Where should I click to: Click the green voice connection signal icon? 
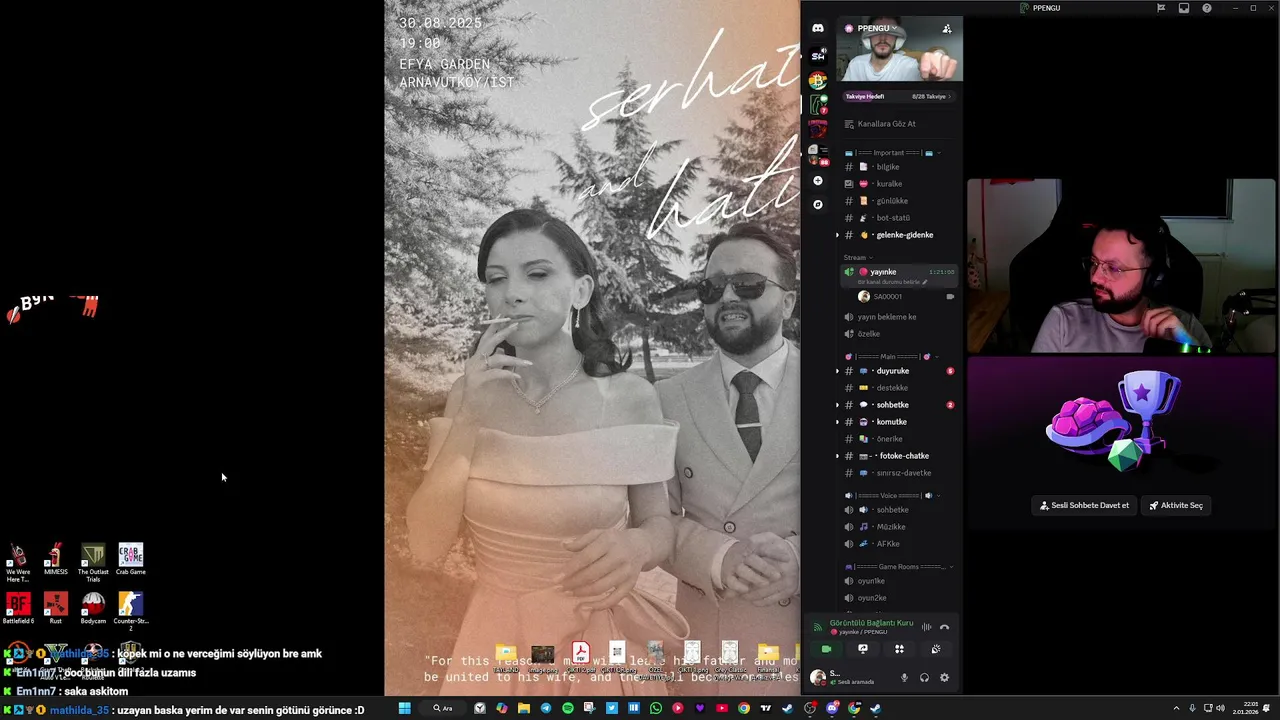pos(818,627)
